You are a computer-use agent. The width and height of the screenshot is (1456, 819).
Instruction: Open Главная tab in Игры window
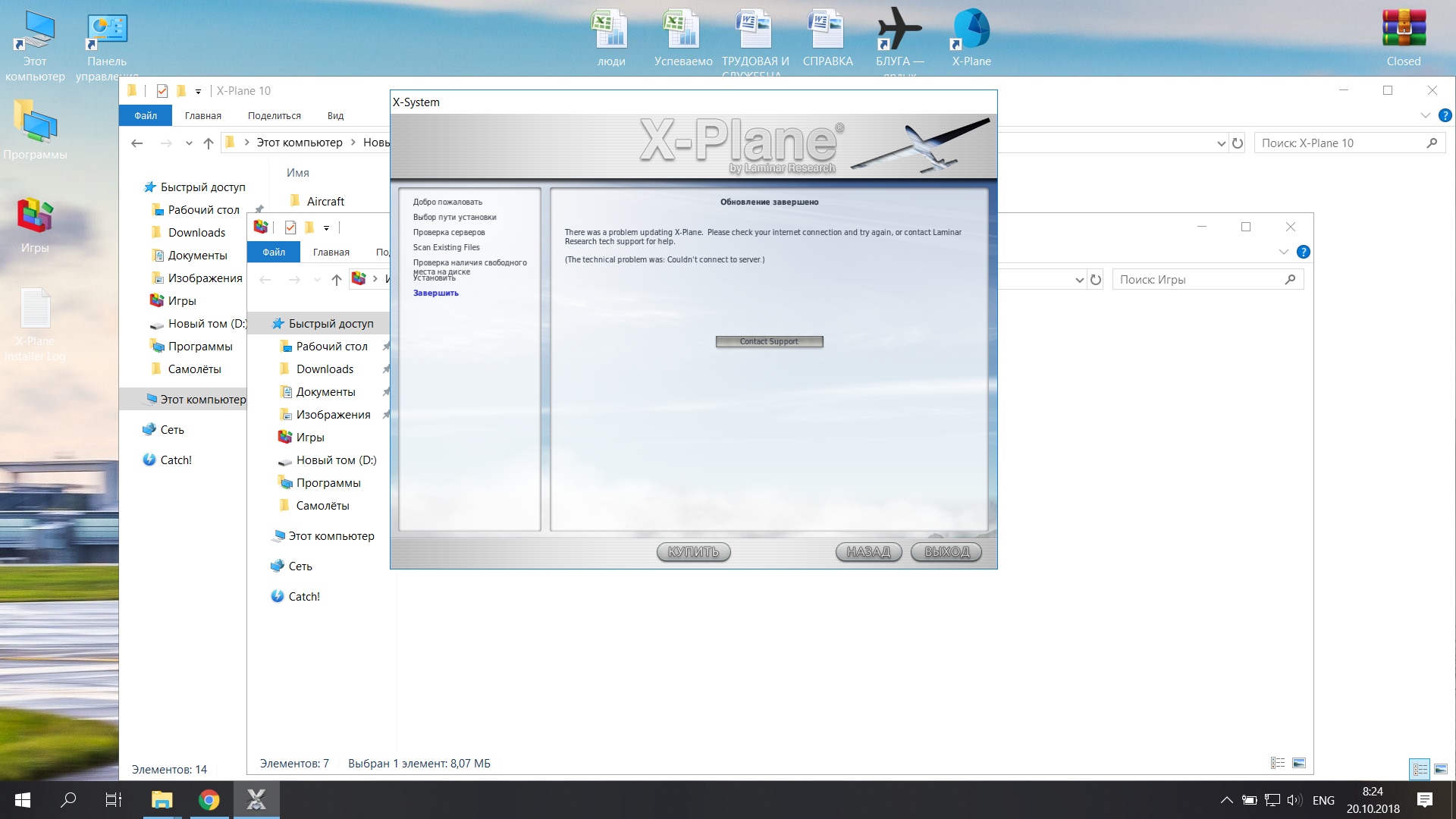331,253
